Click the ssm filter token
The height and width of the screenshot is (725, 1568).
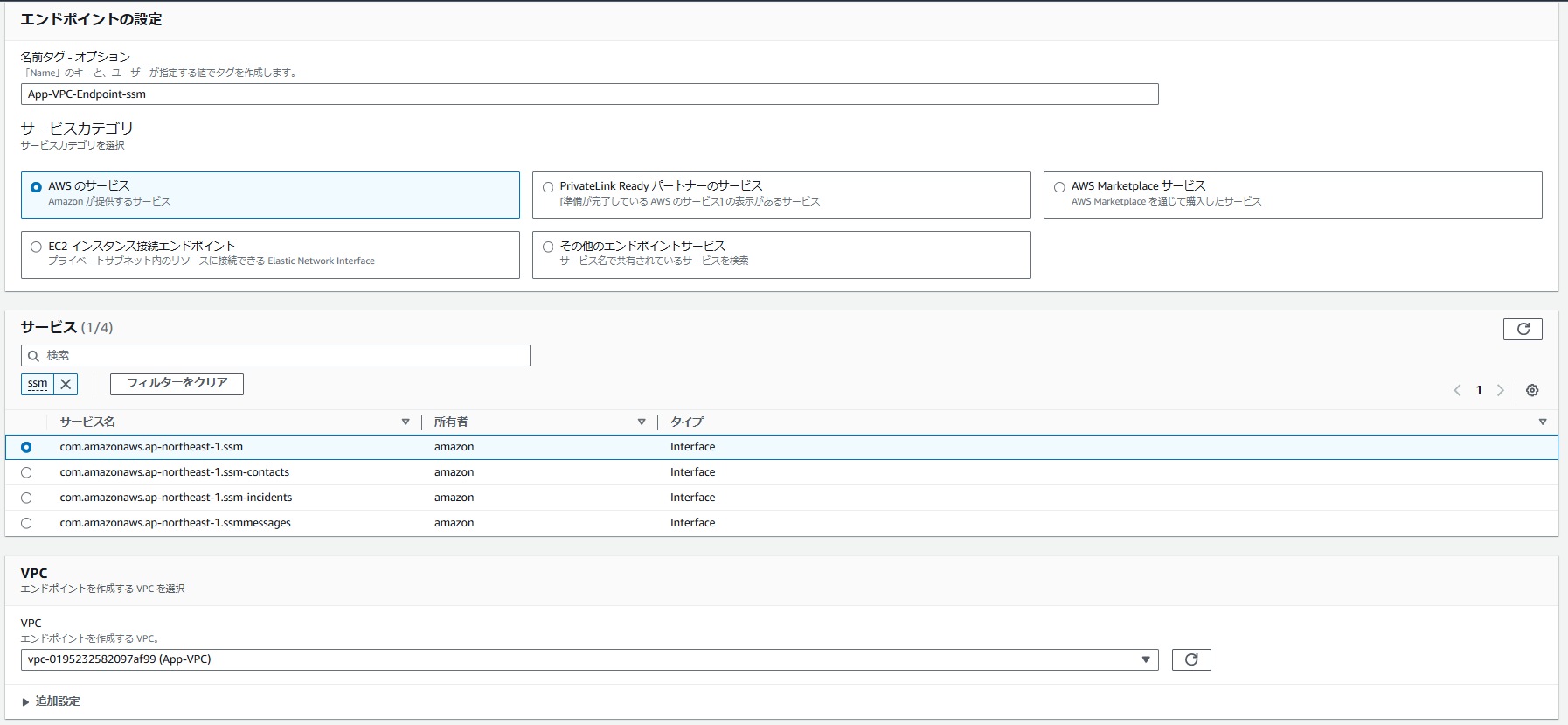tap(38, 384)
